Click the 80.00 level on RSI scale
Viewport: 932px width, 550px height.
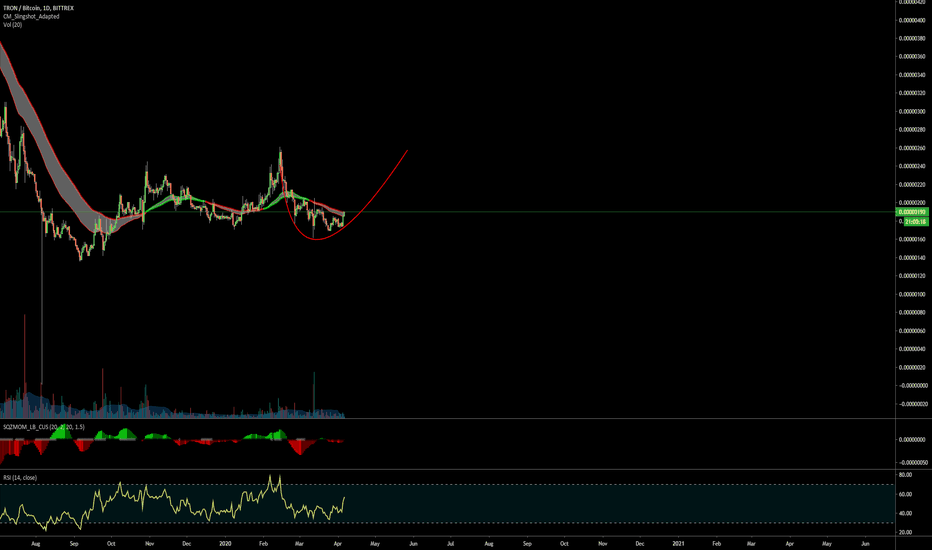coord(905,475)
